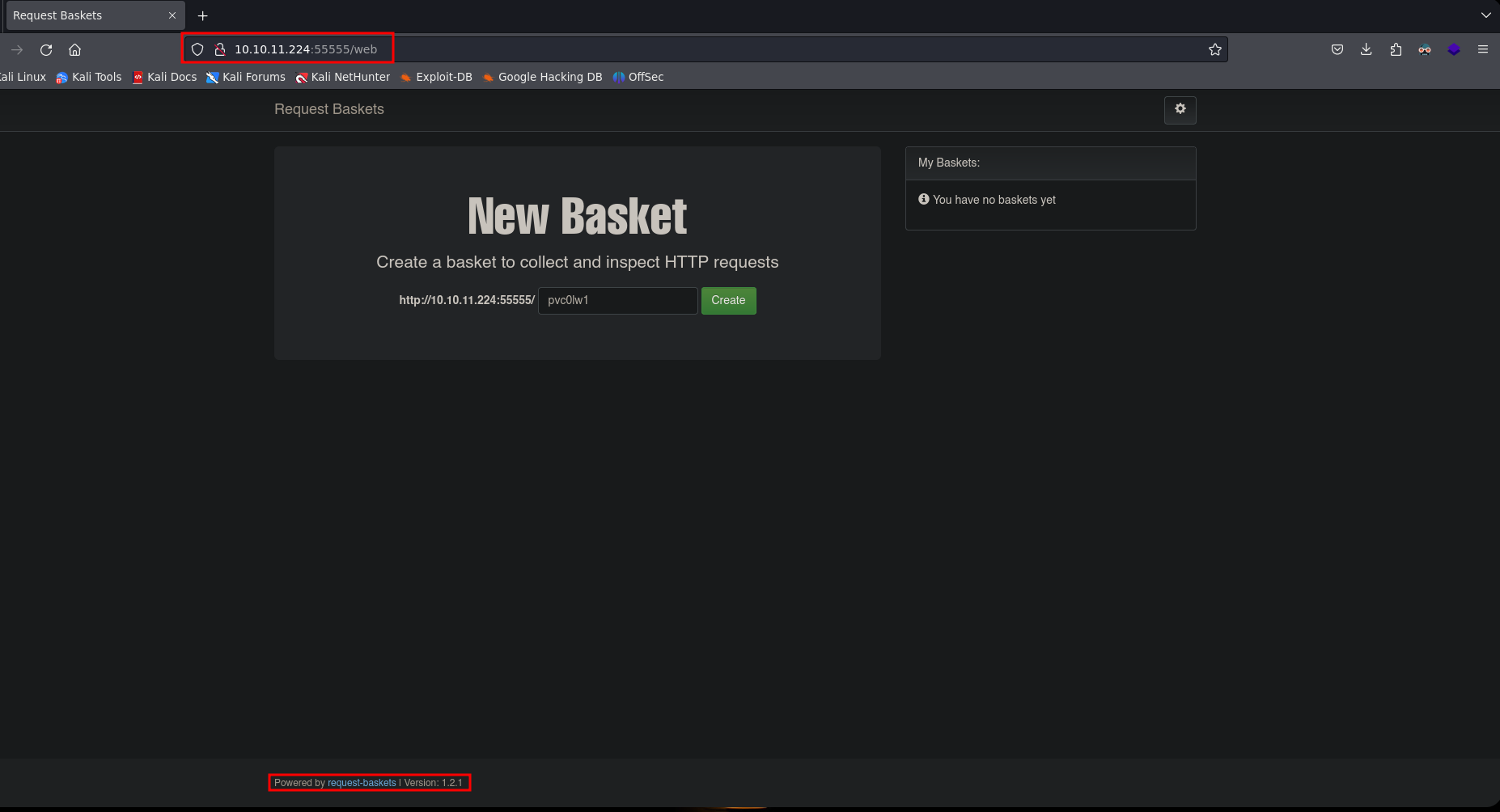Click the Firefox reload page icon
This screenshot has height=812, width=1500.
(46, 50)
